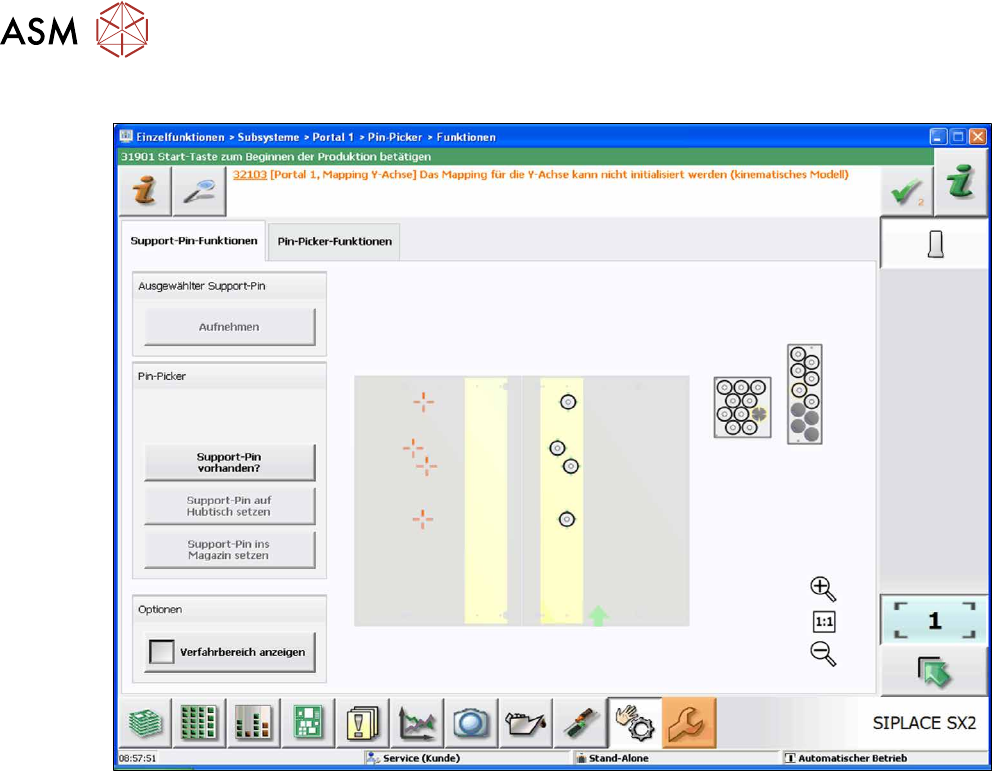Open the hand and gear single functions icon
992x771 pixels.
pyautogui.click(x=635, y=723)
